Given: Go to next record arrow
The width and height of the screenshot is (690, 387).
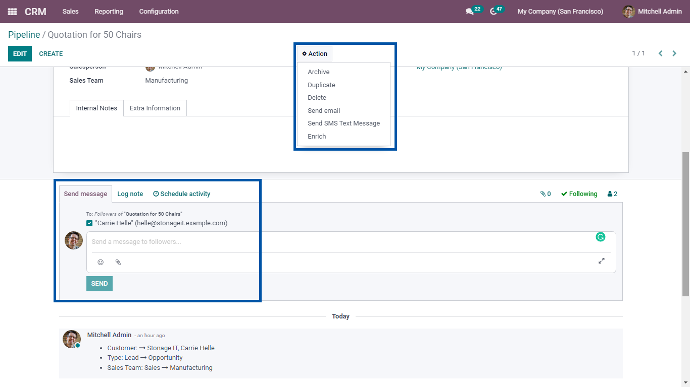Looking at the screenshot, I should click(x=674, y=53).
